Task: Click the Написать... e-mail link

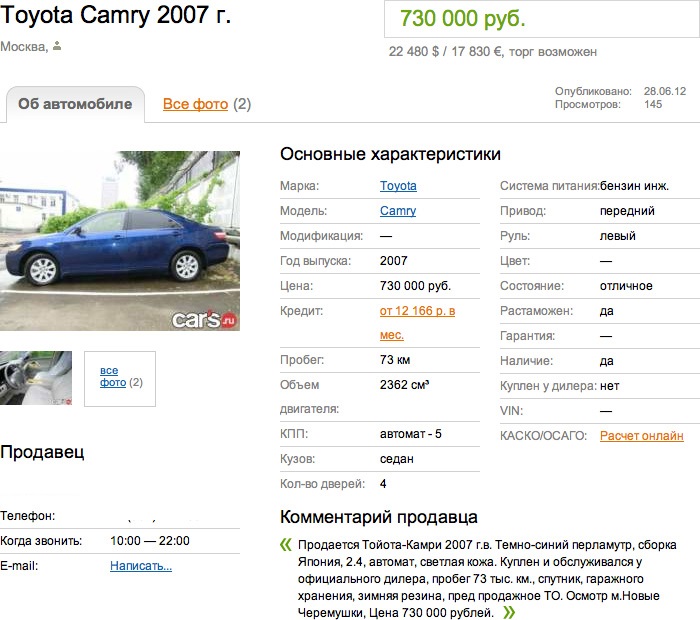Action: click(141, 566)
